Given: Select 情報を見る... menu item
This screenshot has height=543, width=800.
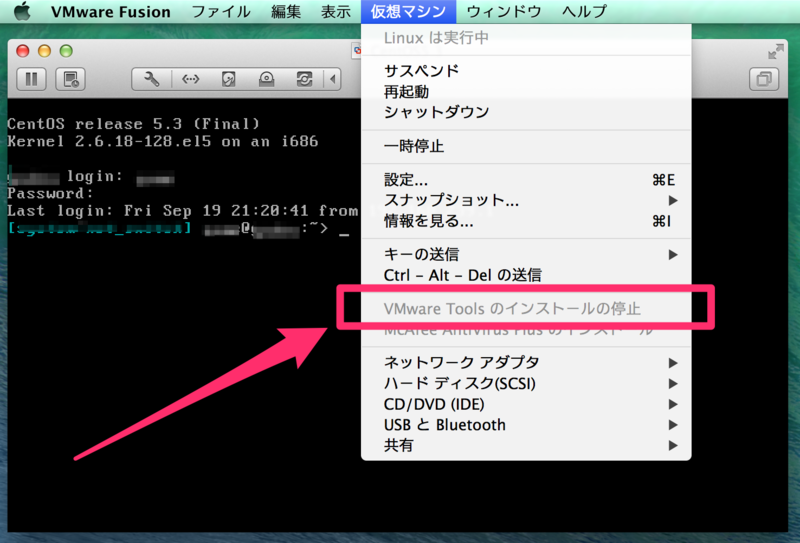Looking at the screenshot, I should [526, 221].
